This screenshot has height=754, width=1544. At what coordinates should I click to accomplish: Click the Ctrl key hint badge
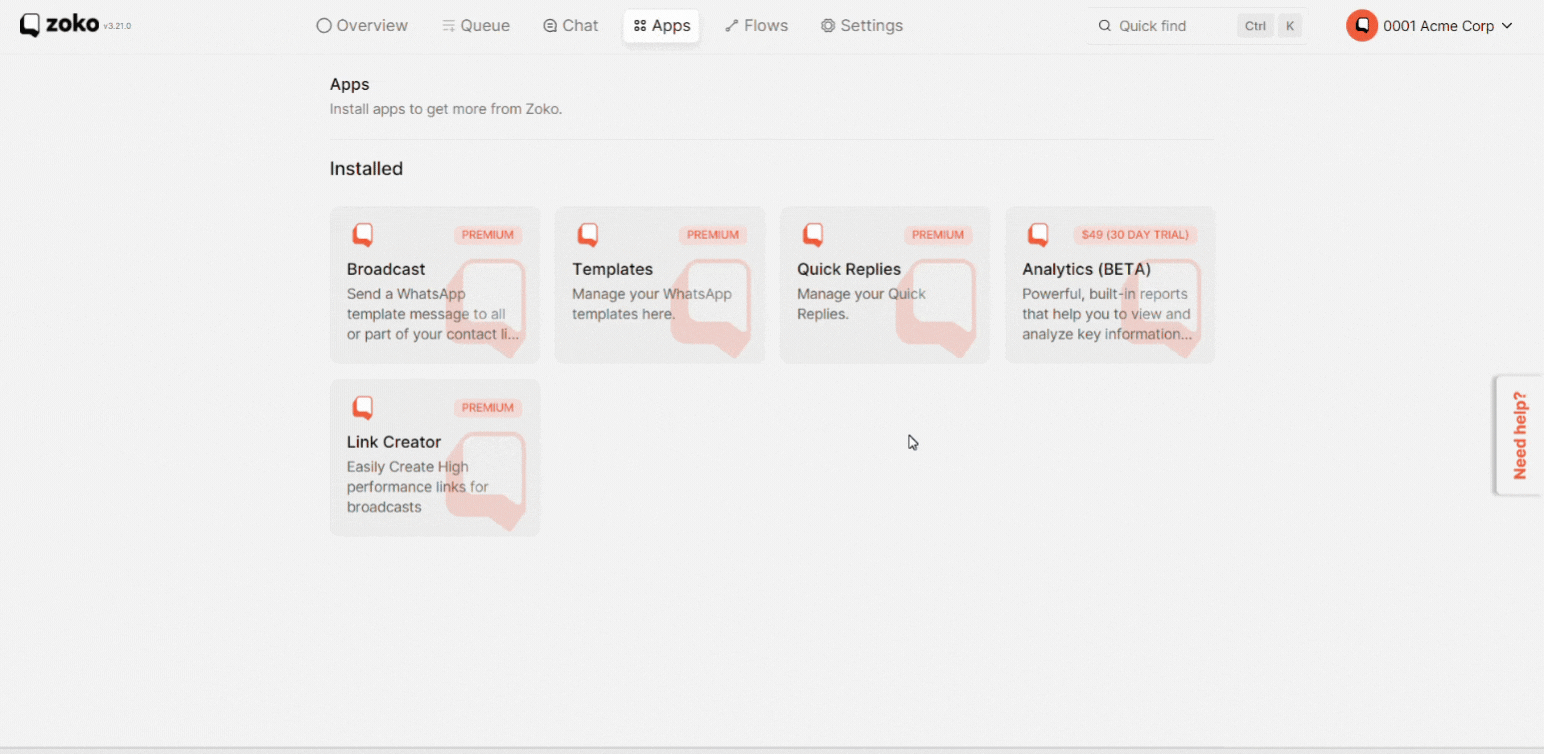(x=1255, y=26)
